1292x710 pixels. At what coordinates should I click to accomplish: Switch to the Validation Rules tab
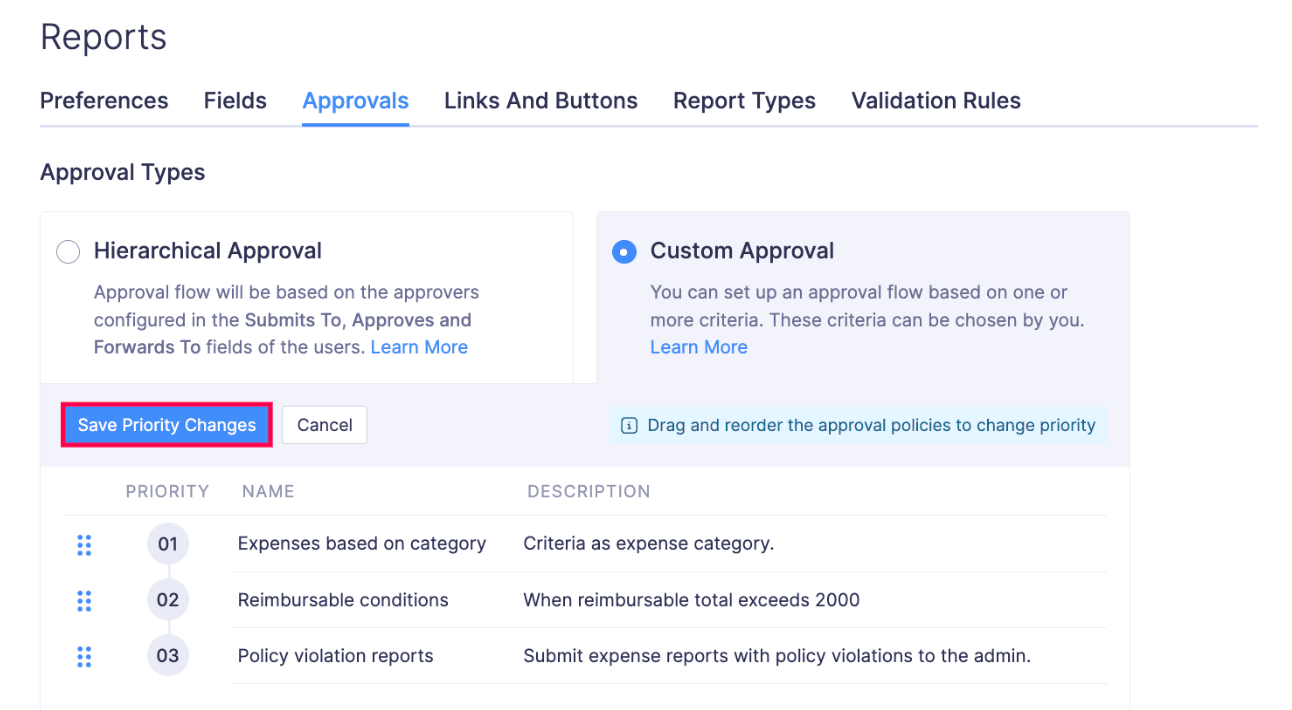click(x=935, y=100)
